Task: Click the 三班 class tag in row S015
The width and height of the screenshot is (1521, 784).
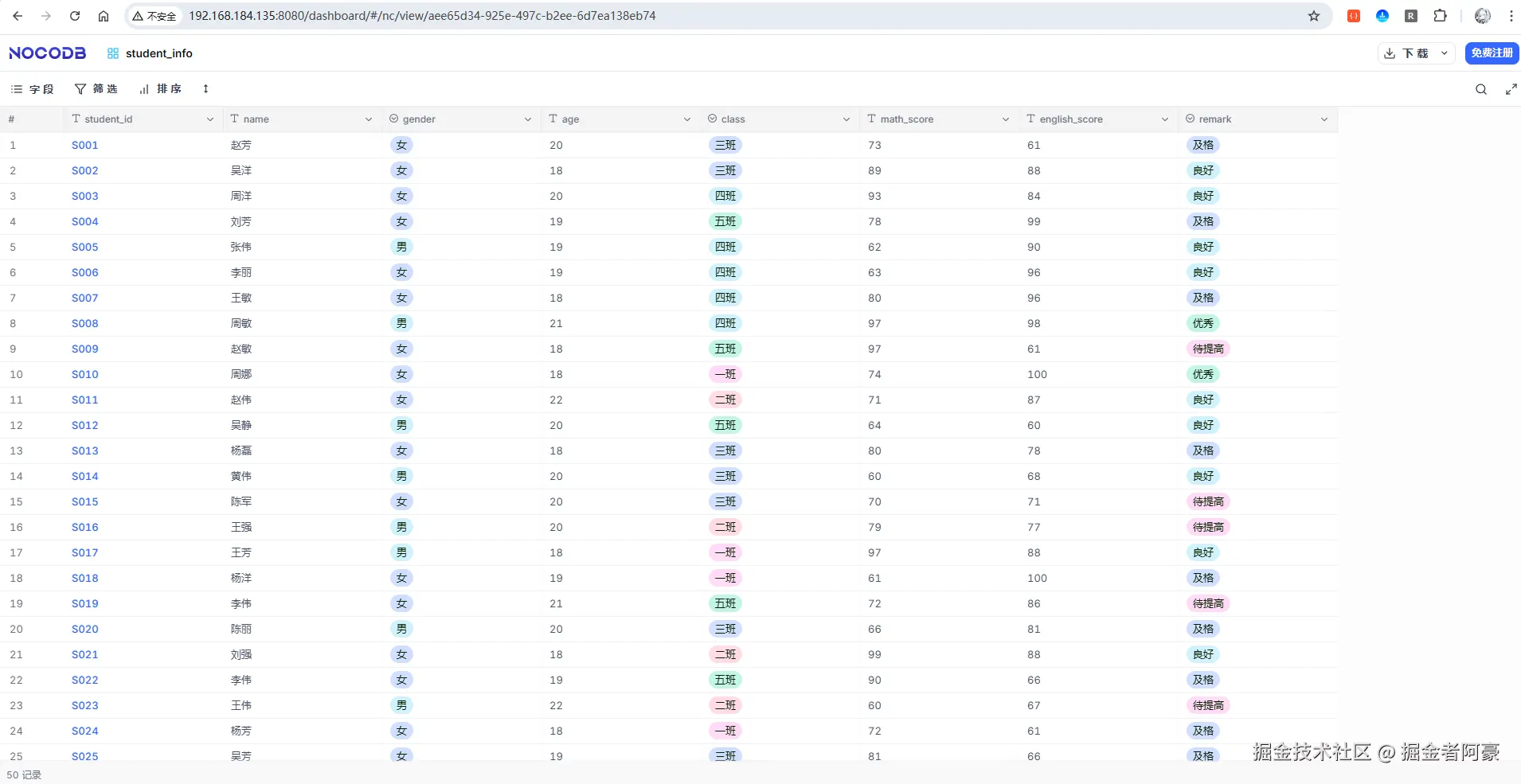Action: tap(725, 501)
